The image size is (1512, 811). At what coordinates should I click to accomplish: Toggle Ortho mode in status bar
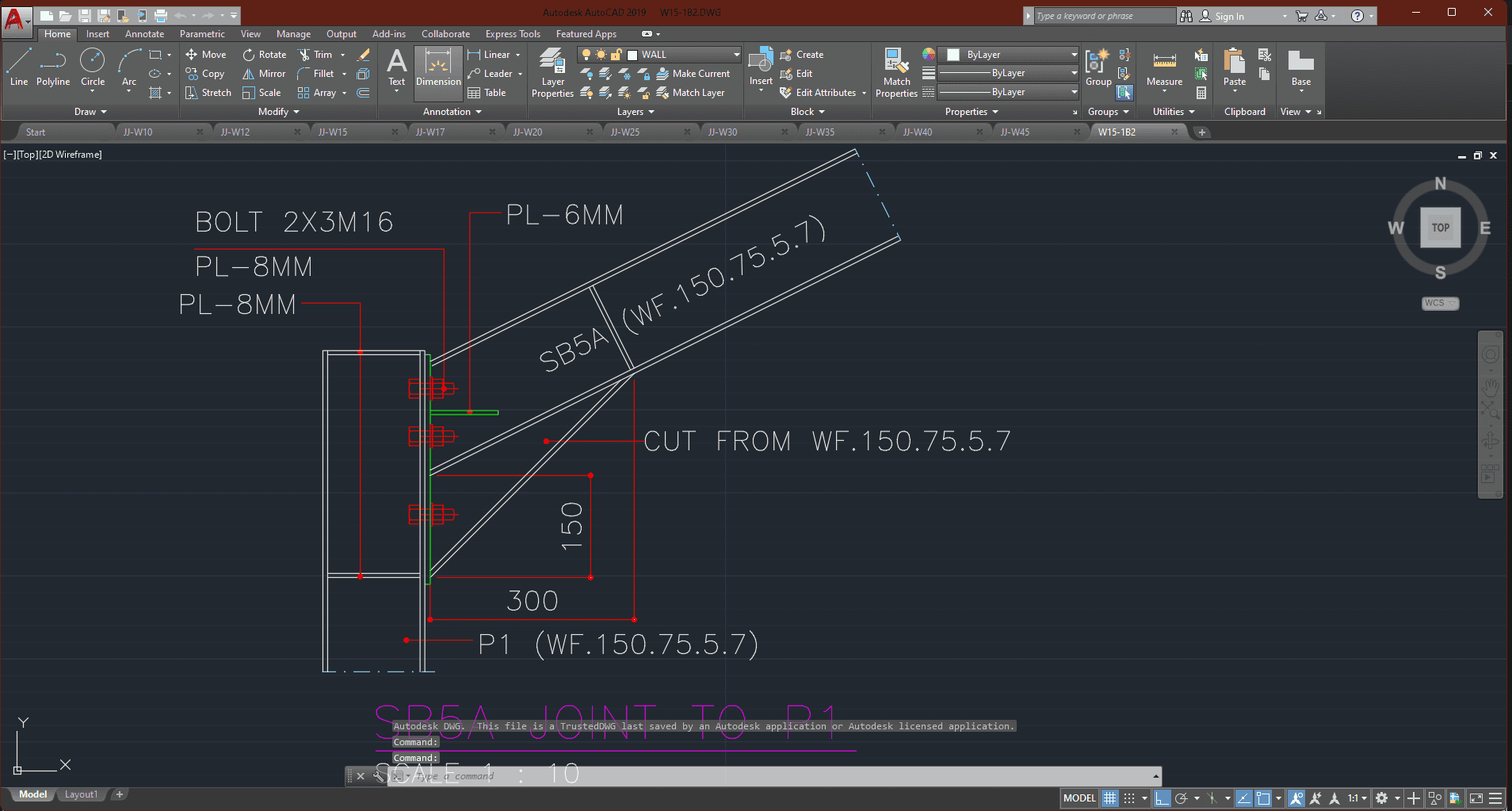(1162, 798)
